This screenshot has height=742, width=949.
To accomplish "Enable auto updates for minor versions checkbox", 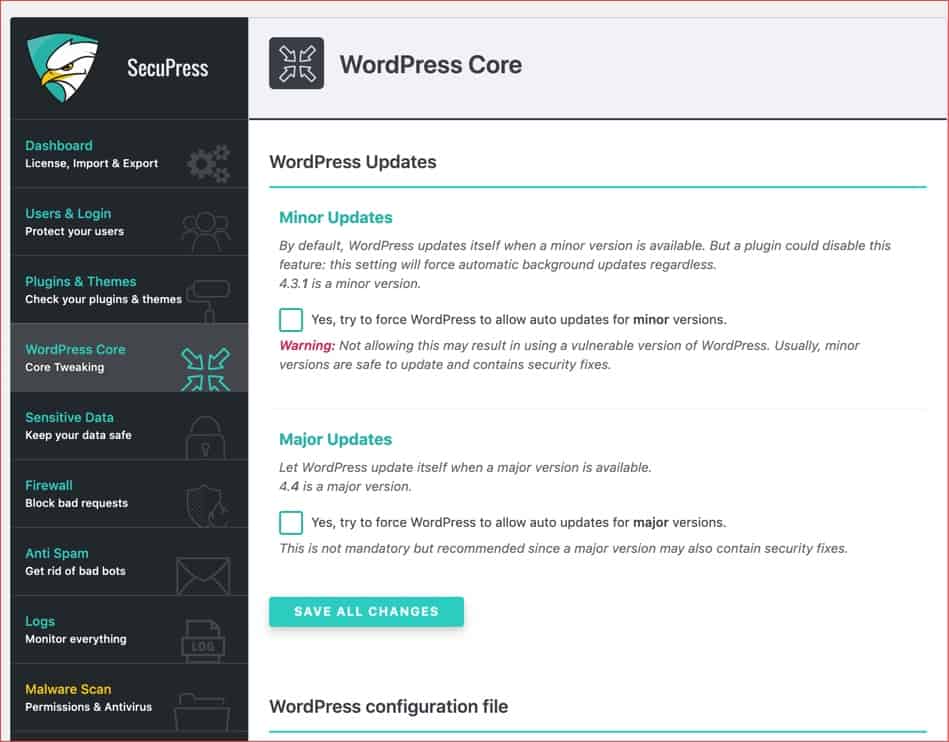I will (x=291, y=320).
